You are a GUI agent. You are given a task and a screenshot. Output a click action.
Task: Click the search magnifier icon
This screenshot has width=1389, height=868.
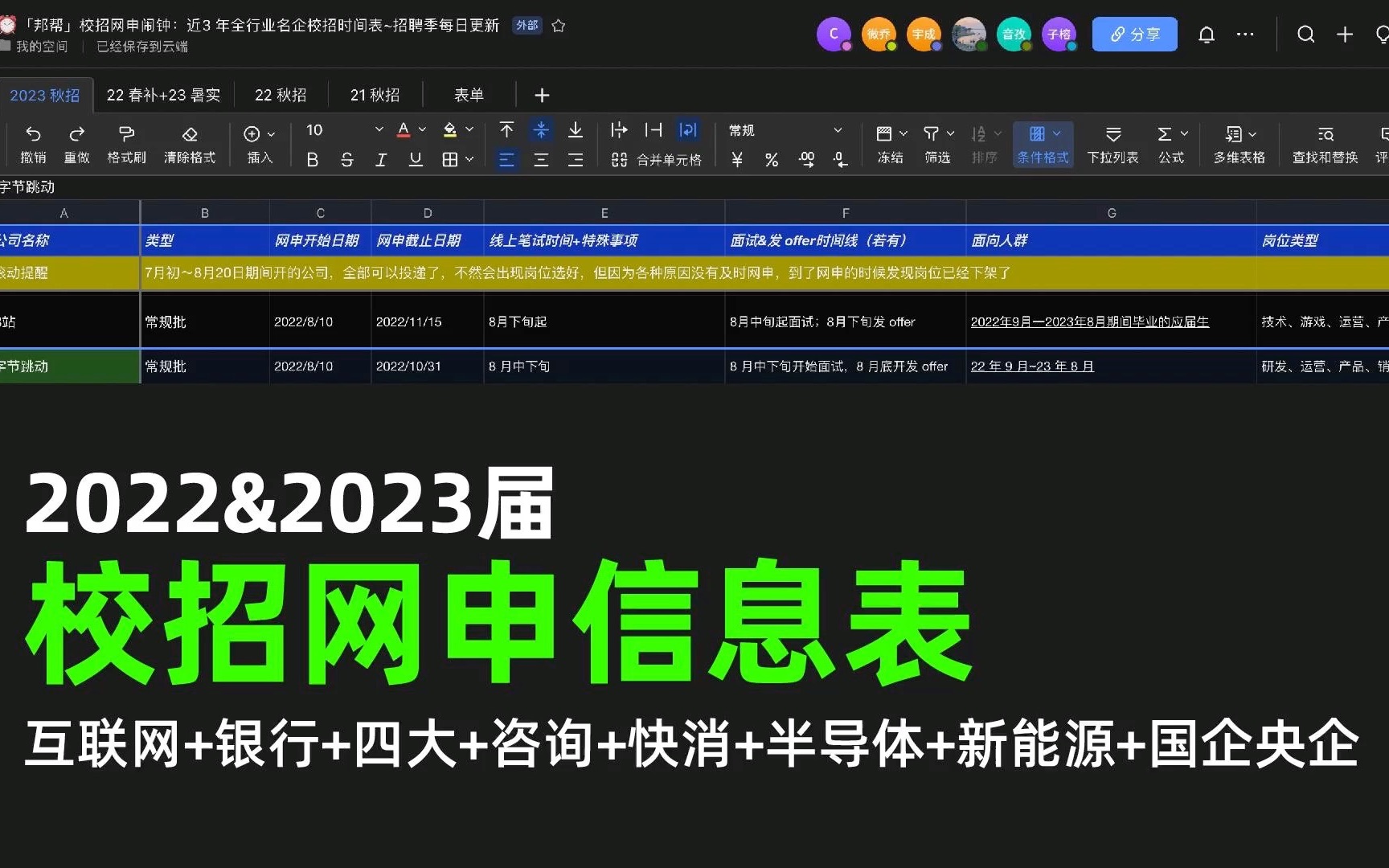pyautogui.click(x=1306, y=34)
